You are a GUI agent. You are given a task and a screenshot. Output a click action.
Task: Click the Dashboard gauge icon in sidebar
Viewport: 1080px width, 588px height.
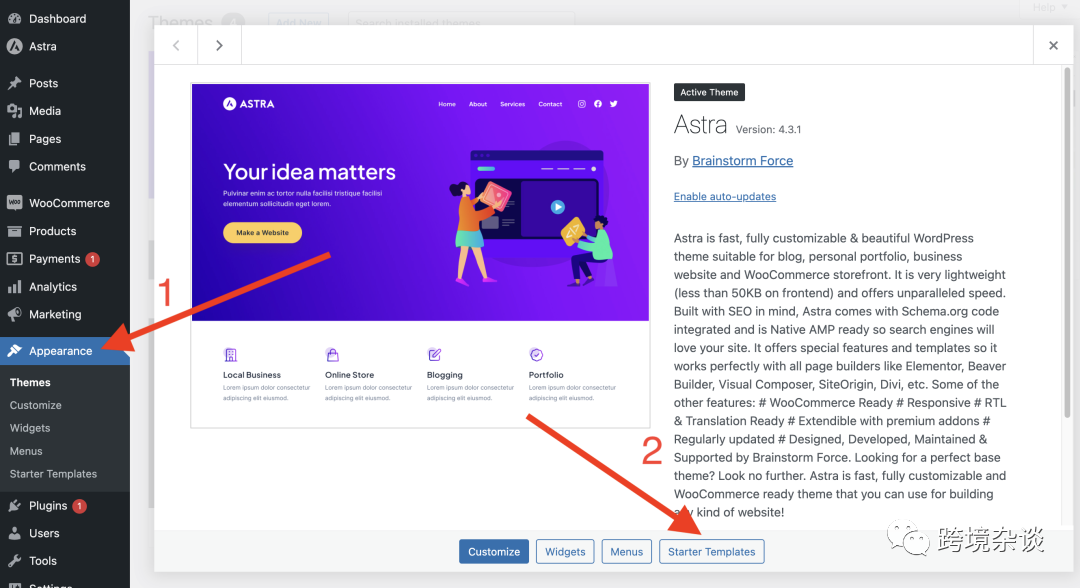[14, 19]
